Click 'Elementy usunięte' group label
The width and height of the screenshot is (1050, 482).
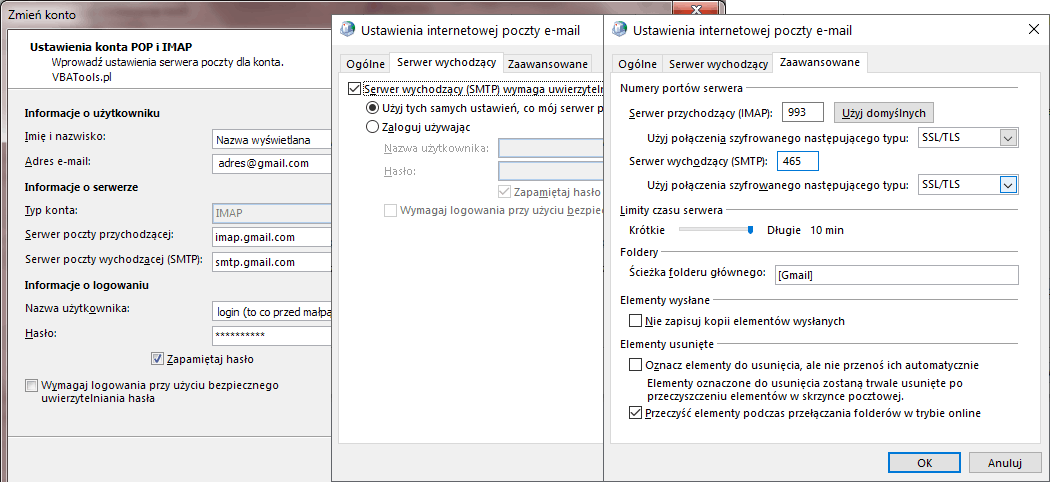coord(667,344)
